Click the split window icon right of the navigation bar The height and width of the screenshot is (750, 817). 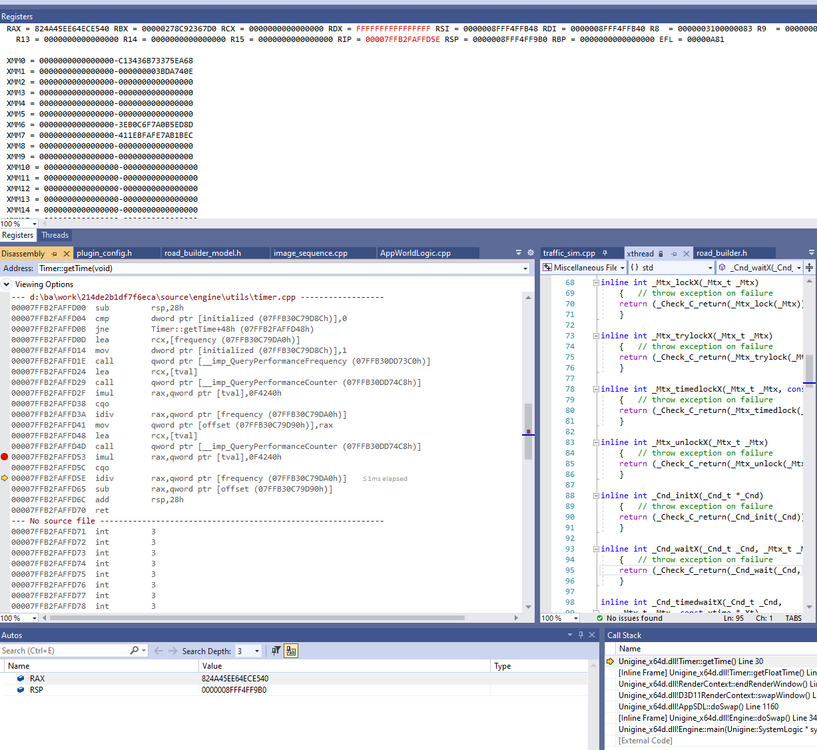click(x=810, y=268)
